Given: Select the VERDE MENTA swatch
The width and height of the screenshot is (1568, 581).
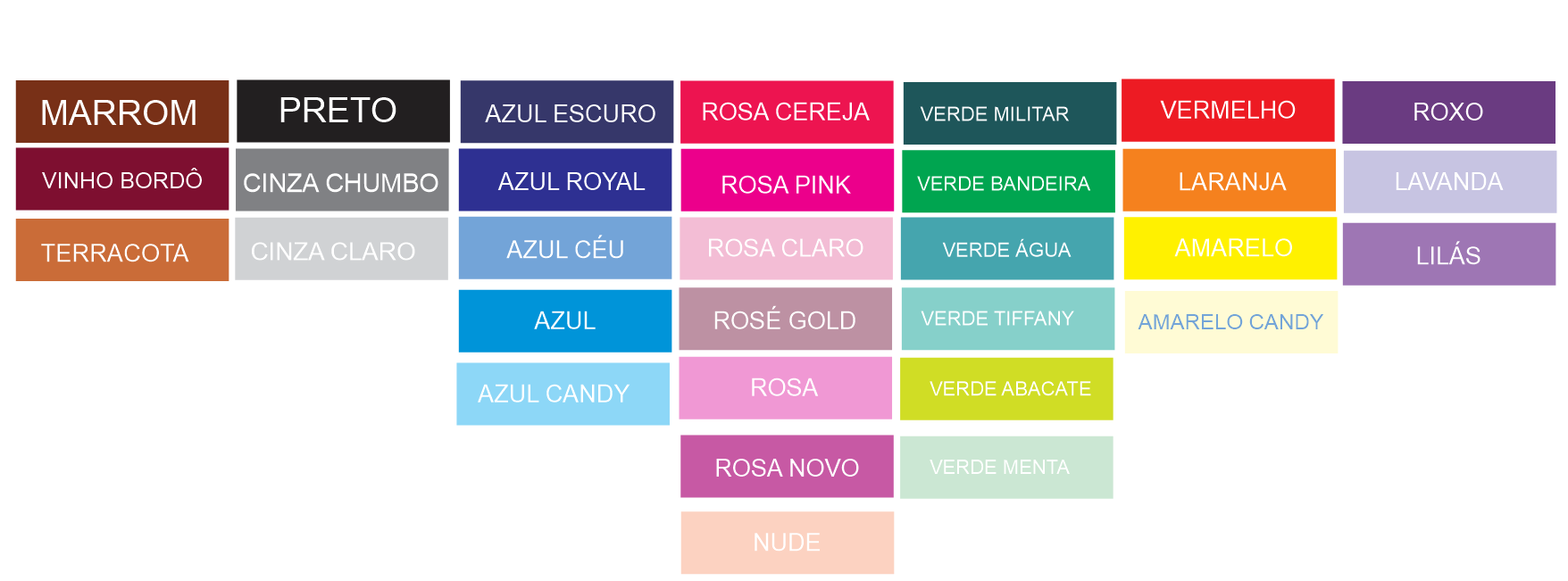Looking at the screenshot, I should click(1006, 467).
